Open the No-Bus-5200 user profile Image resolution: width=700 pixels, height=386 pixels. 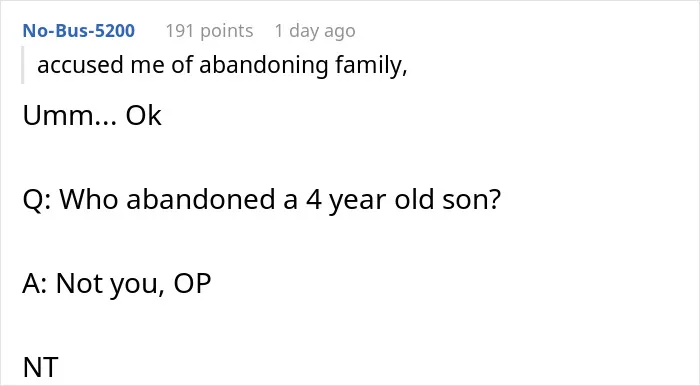pyautogui.click(x=79, y=31)
